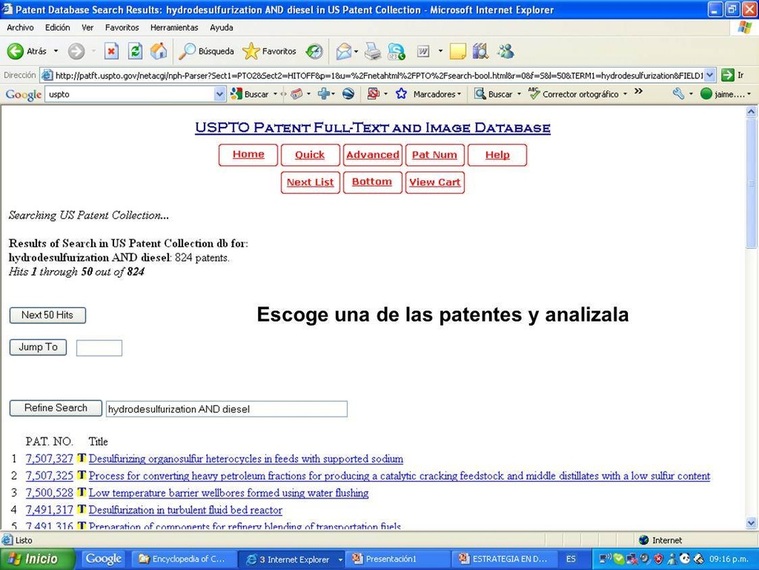Click the Refine Search query text field

(227, 409)
